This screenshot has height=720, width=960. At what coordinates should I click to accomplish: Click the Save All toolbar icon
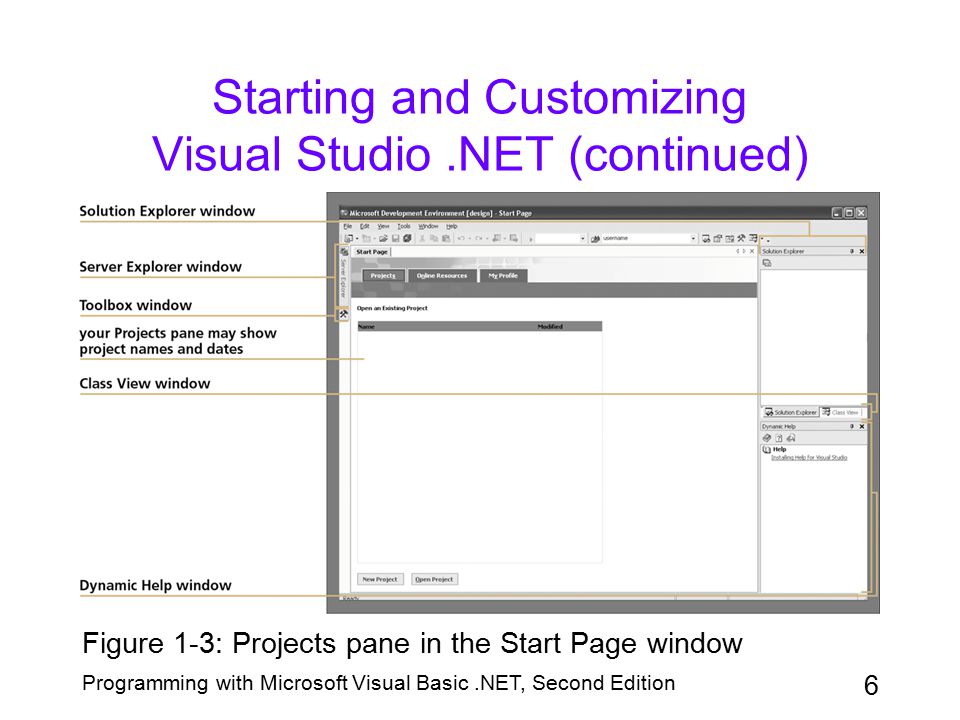407,238
